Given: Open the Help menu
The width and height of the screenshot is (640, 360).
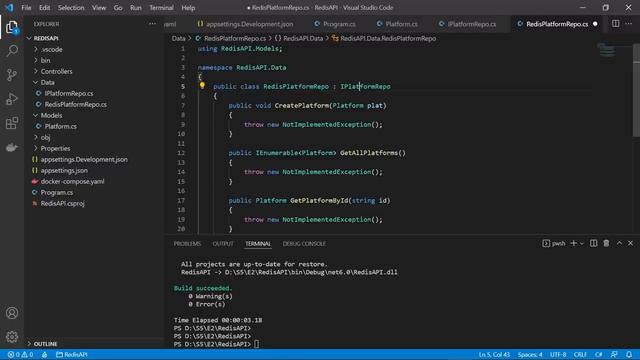Looking at the screenshot, I should pyautogui.click(x=188, y=8).
